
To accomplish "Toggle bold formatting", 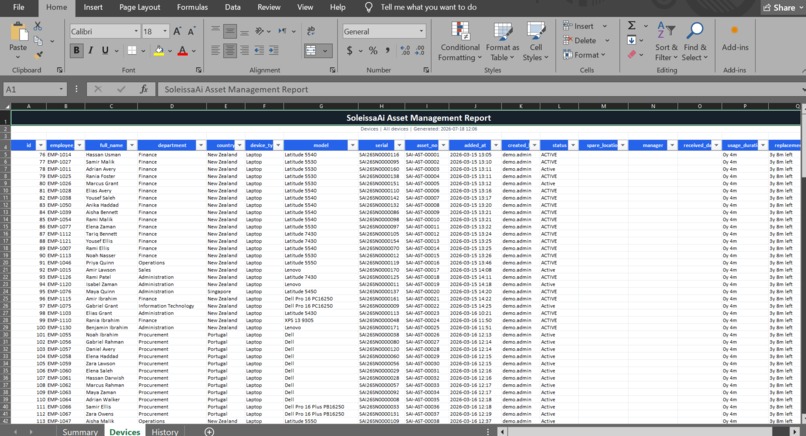I will (77, 50).
